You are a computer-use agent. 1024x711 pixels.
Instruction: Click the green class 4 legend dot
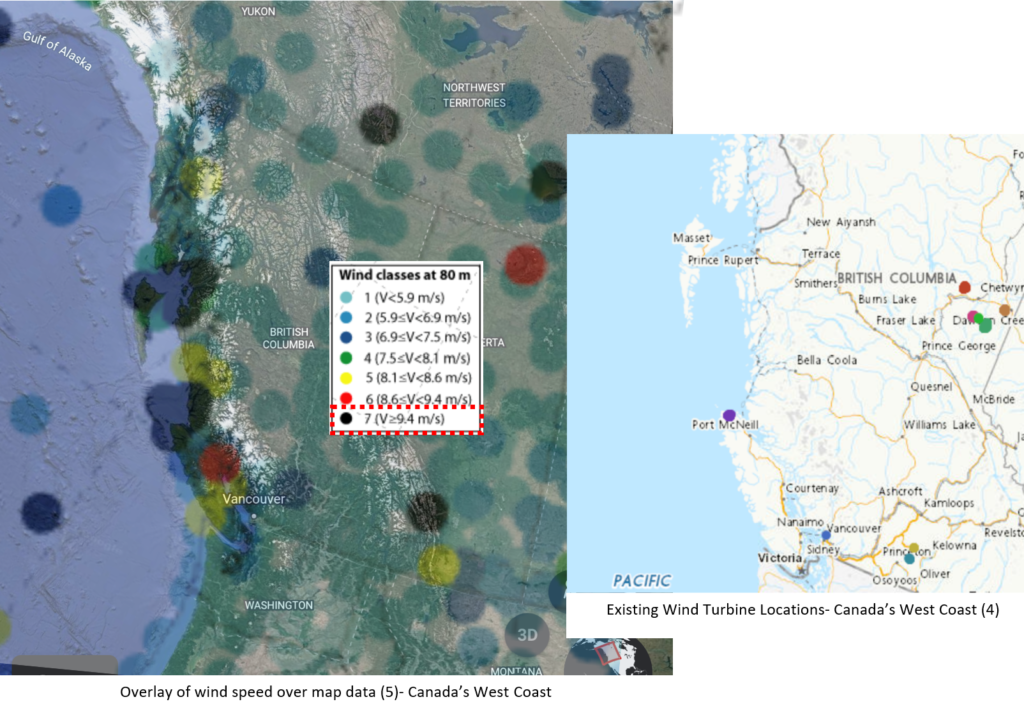[x=346, y=357]
